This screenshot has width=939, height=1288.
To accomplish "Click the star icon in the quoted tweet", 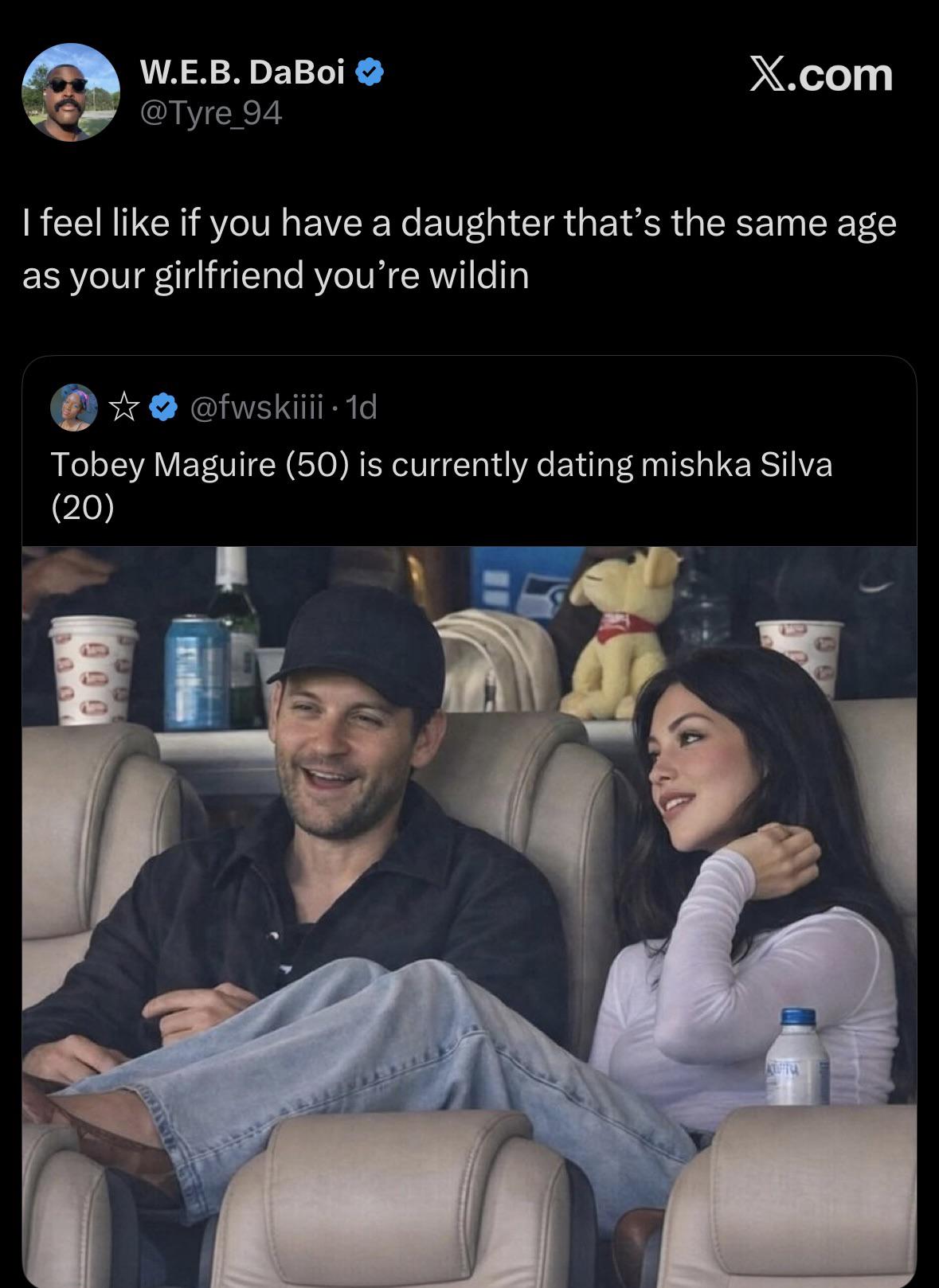I will click(x=123, y=408).
